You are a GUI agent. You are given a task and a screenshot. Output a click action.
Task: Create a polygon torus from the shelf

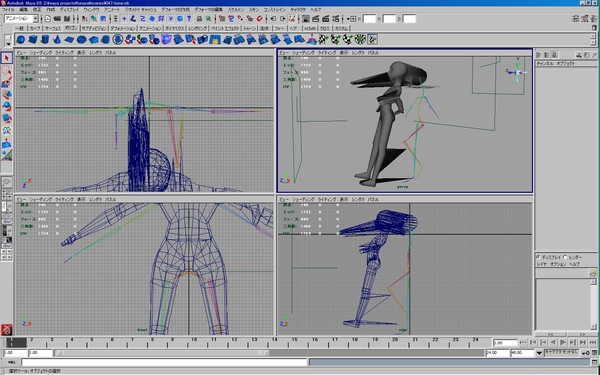(x=82, y=39)
